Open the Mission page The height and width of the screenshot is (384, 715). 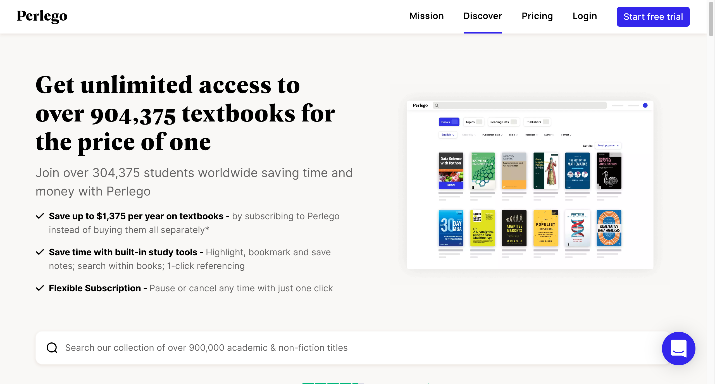(x=426, y=16)
